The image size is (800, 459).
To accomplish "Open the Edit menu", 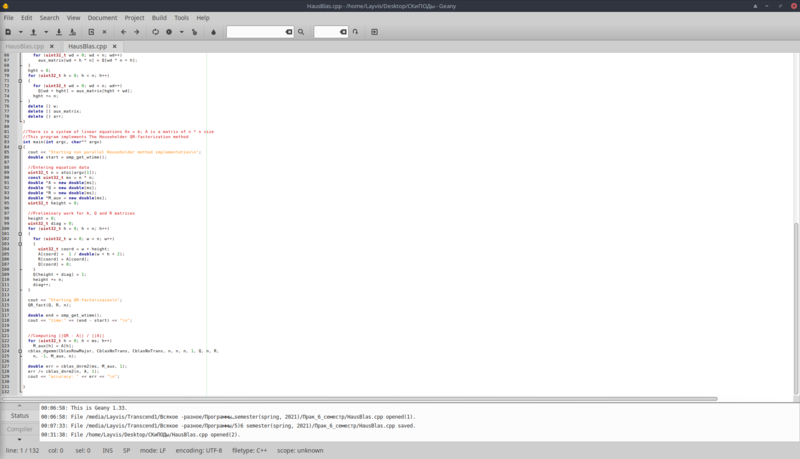I will 27,17.
